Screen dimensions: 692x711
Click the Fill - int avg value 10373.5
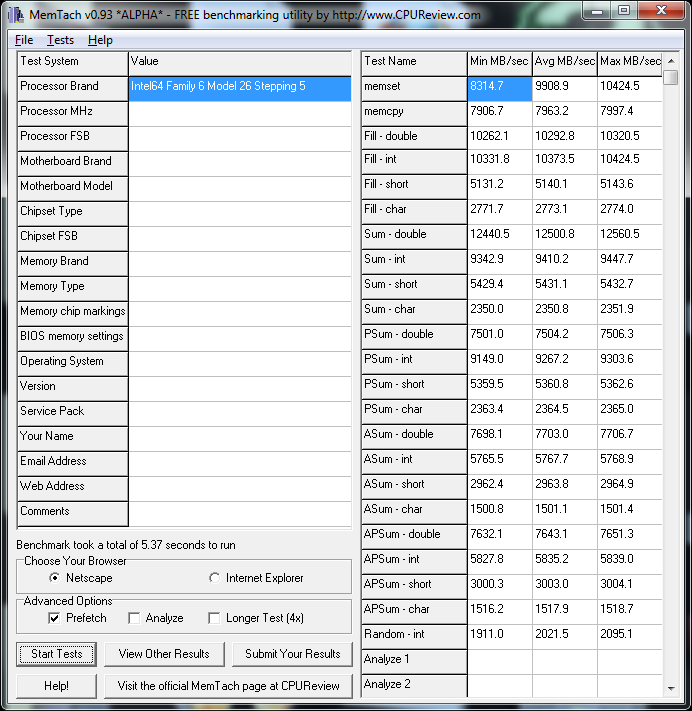(565, 161)
